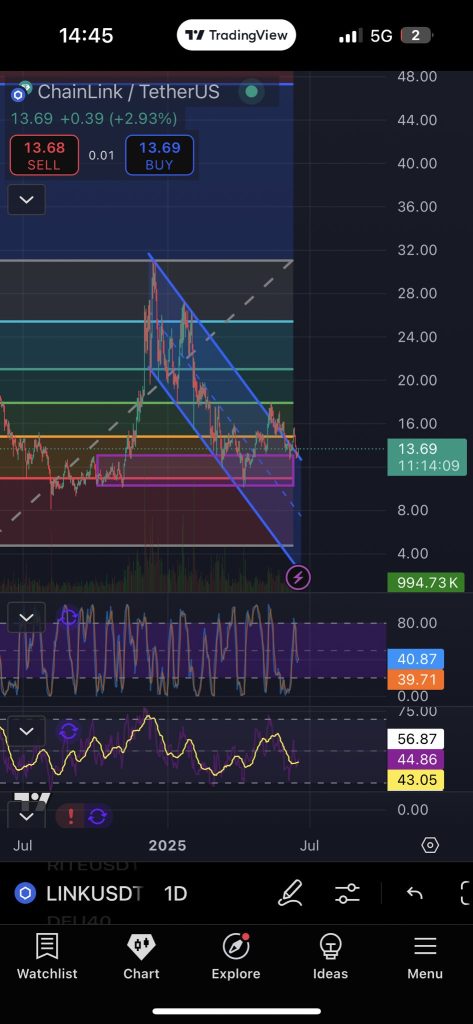Tap the refresh icon on RSI pane
Image resolution: width=473 pixels, height=1024 pixels.
coord(69,731)
